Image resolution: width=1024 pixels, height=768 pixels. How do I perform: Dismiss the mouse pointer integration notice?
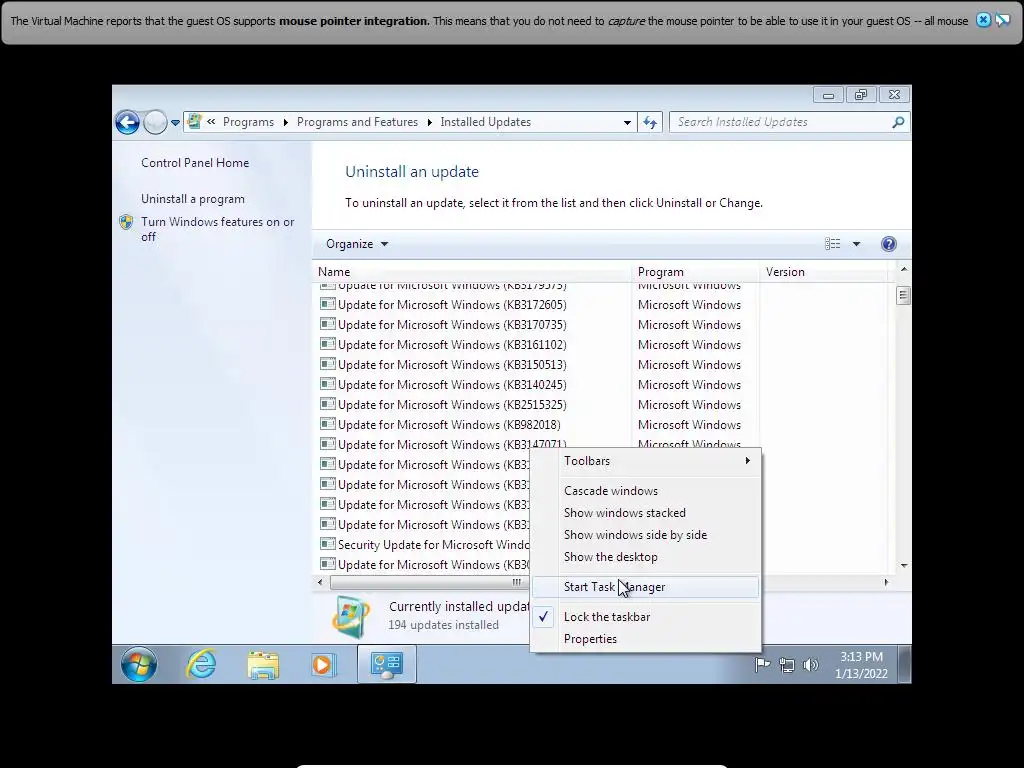coord(983,20)
